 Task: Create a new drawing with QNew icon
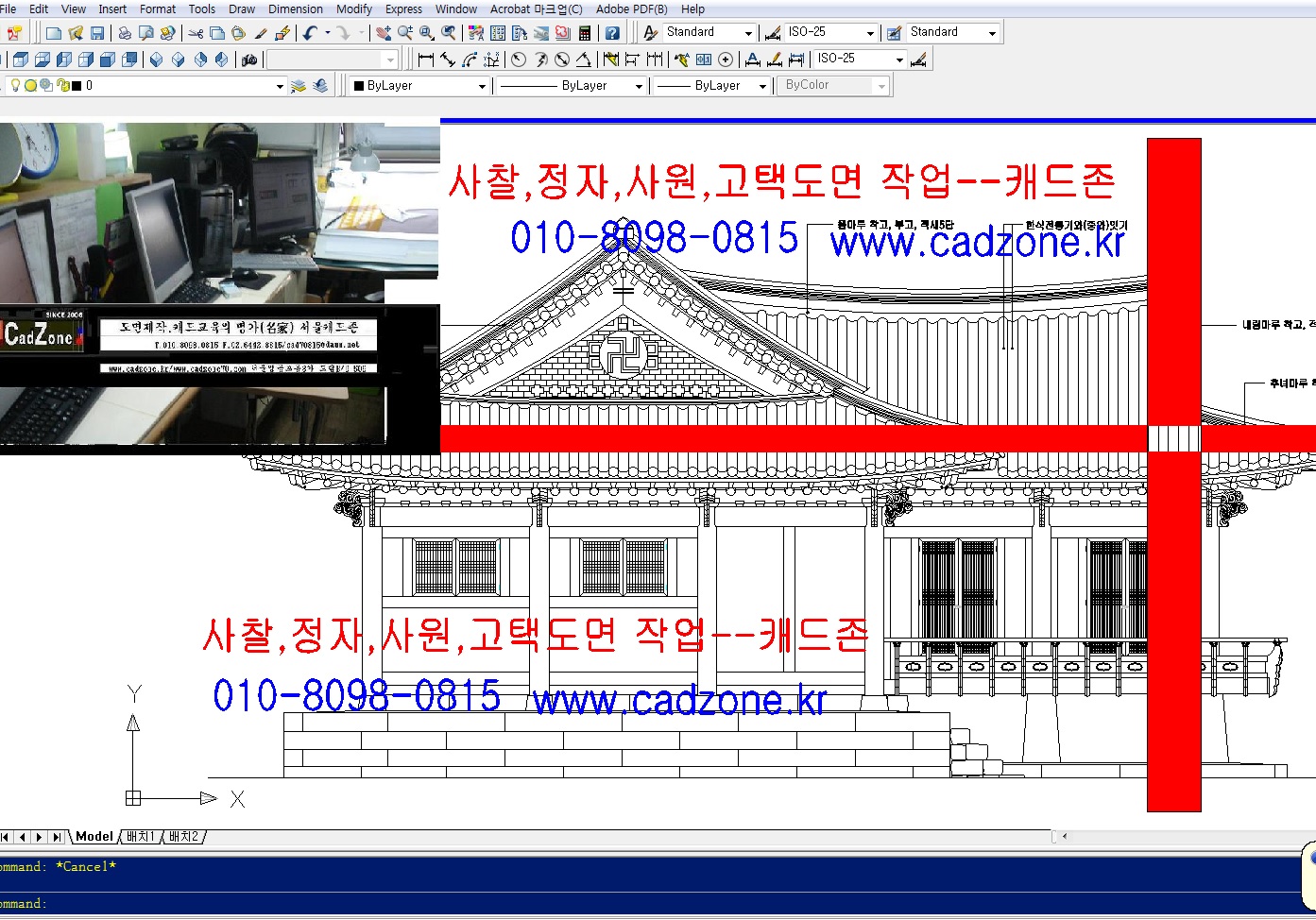tap(54, 33)
